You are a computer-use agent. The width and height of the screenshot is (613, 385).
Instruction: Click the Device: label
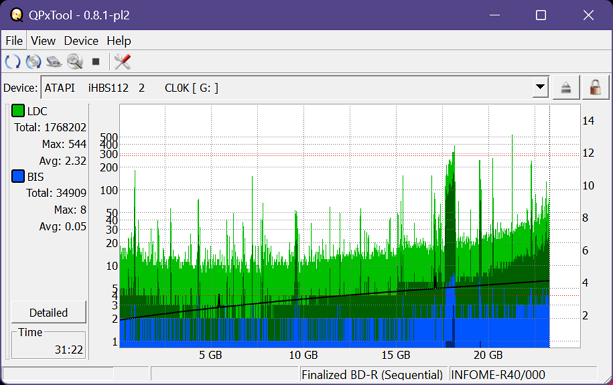click(20, 88)
